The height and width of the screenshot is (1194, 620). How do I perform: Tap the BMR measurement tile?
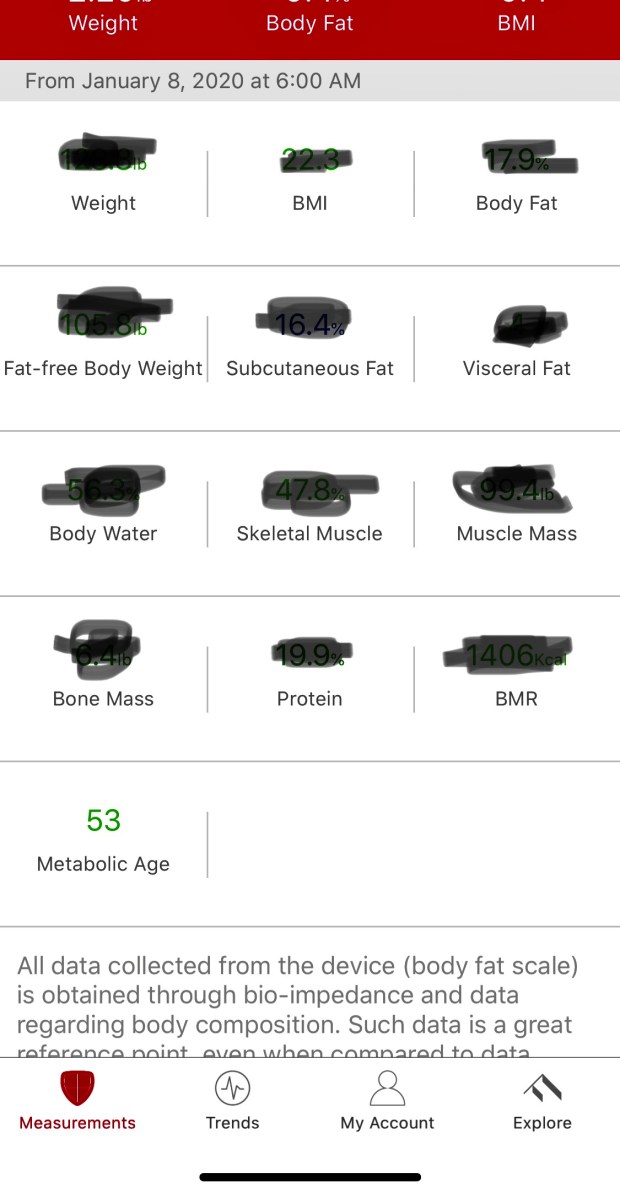[x=516, y=677]
